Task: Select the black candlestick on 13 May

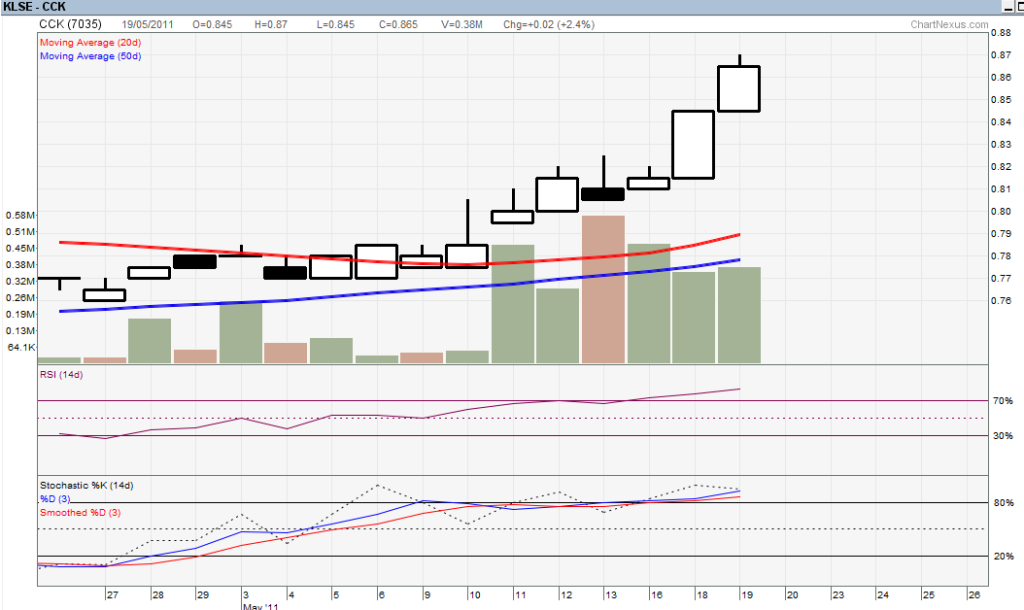Action: tap(604, 194)
